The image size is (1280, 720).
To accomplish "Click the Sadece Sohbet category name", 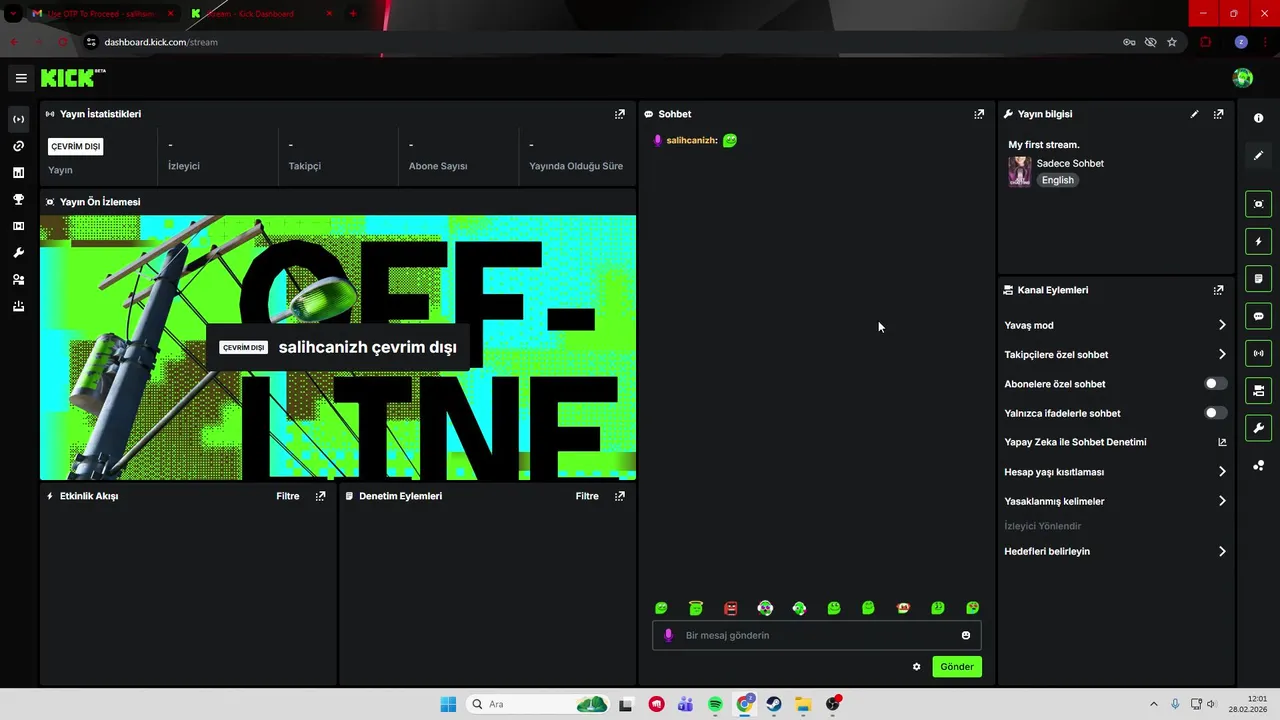I will [x=1070, y=163].
